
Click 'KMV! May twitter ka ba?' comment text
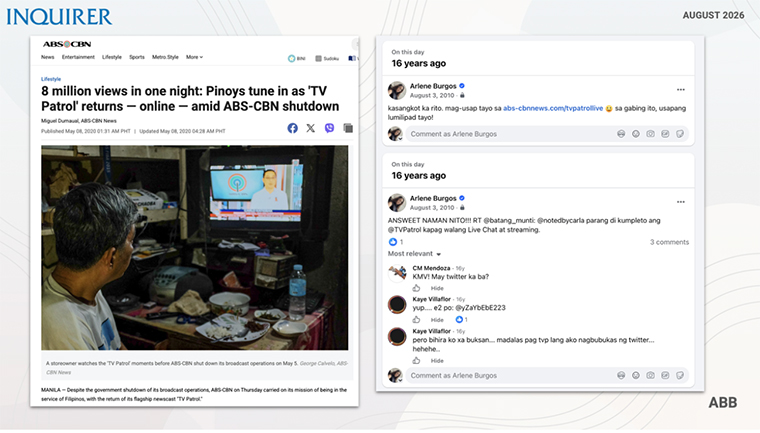point(450,276)
